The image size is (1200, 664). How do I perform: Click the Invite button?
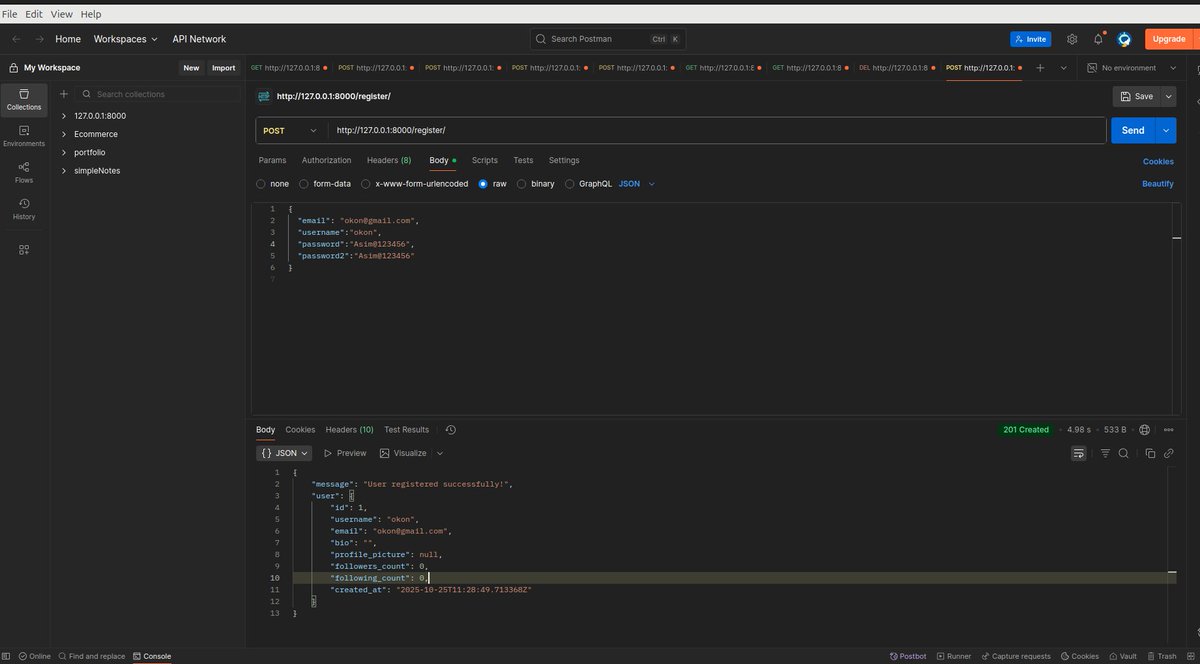(x=1030, y=39)
